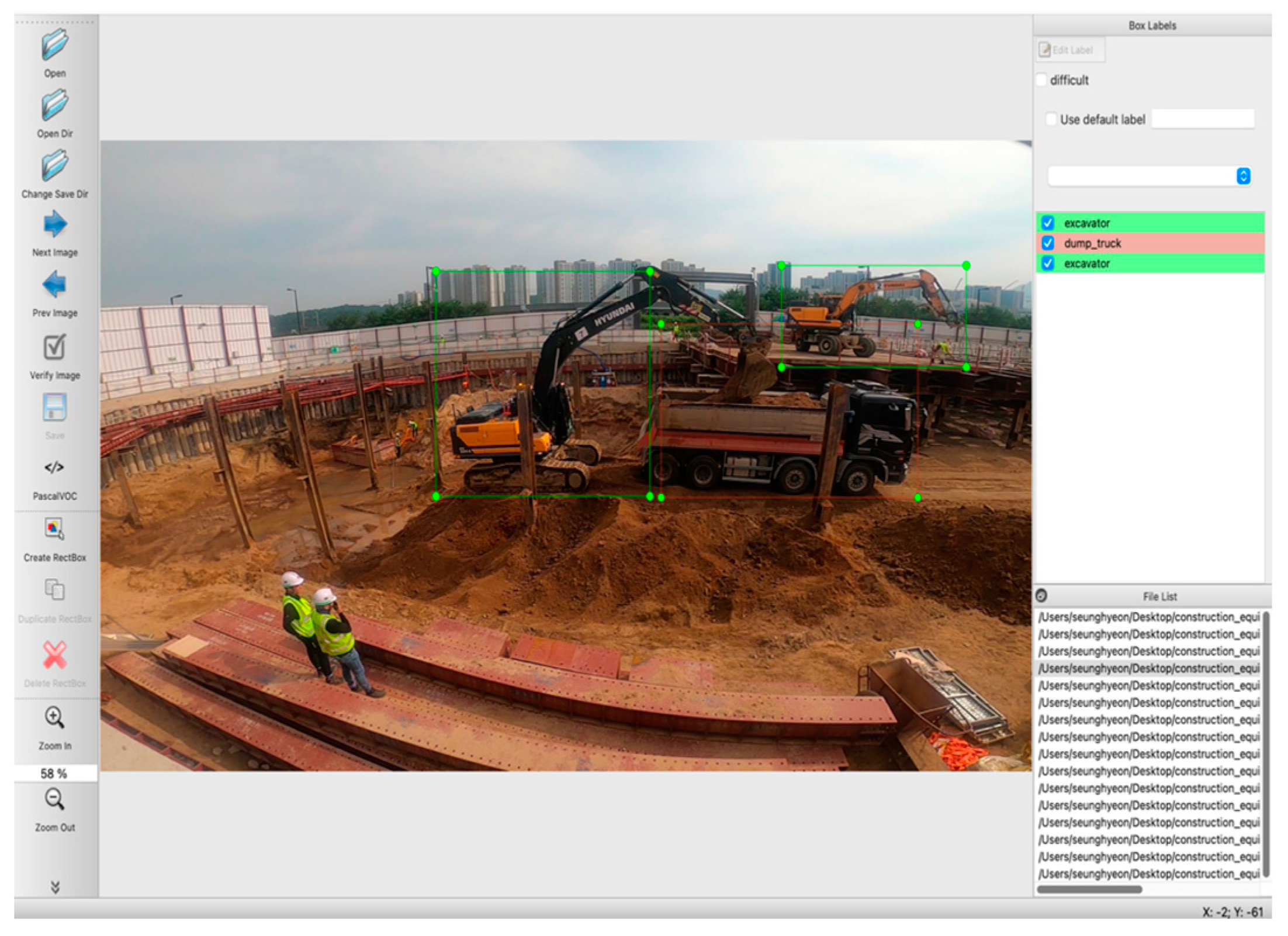Click the Open Dir folder icon
This screenshot has width=1288, height=936.
[x=54, y=106]
